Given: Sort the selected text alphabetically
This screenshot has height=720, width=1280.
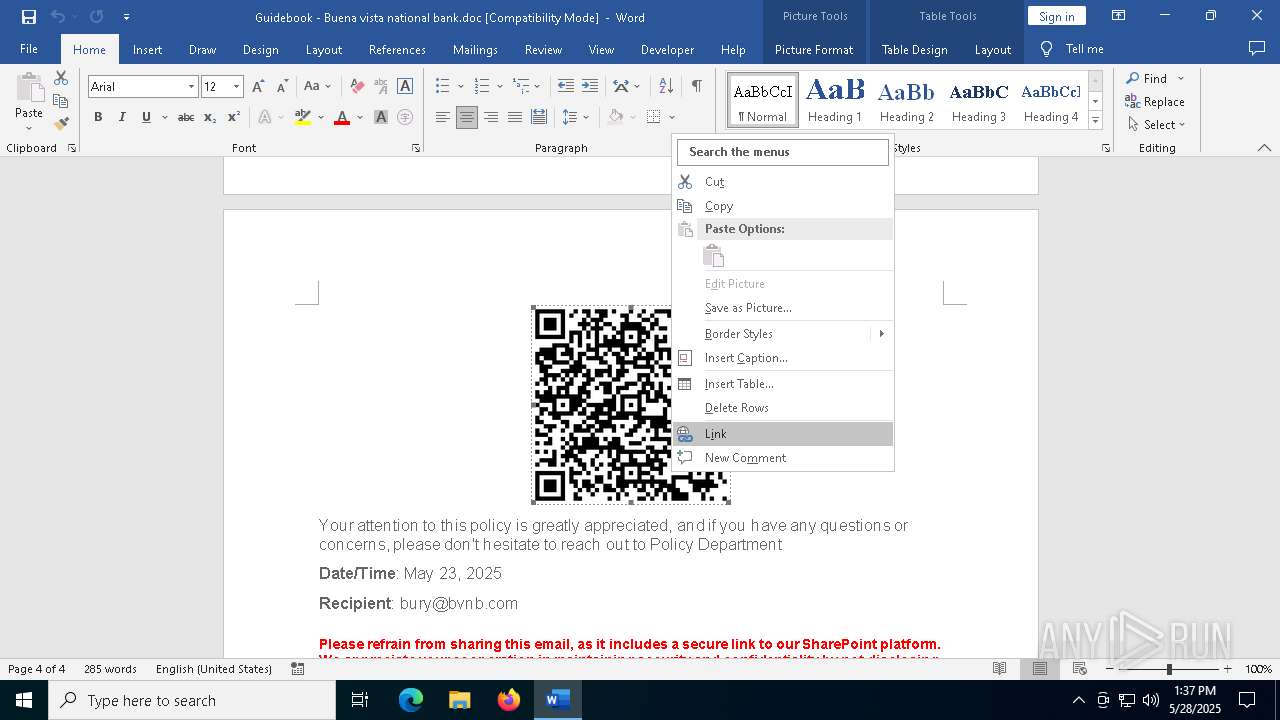Looking at the screenshot, I should [666, 87].
